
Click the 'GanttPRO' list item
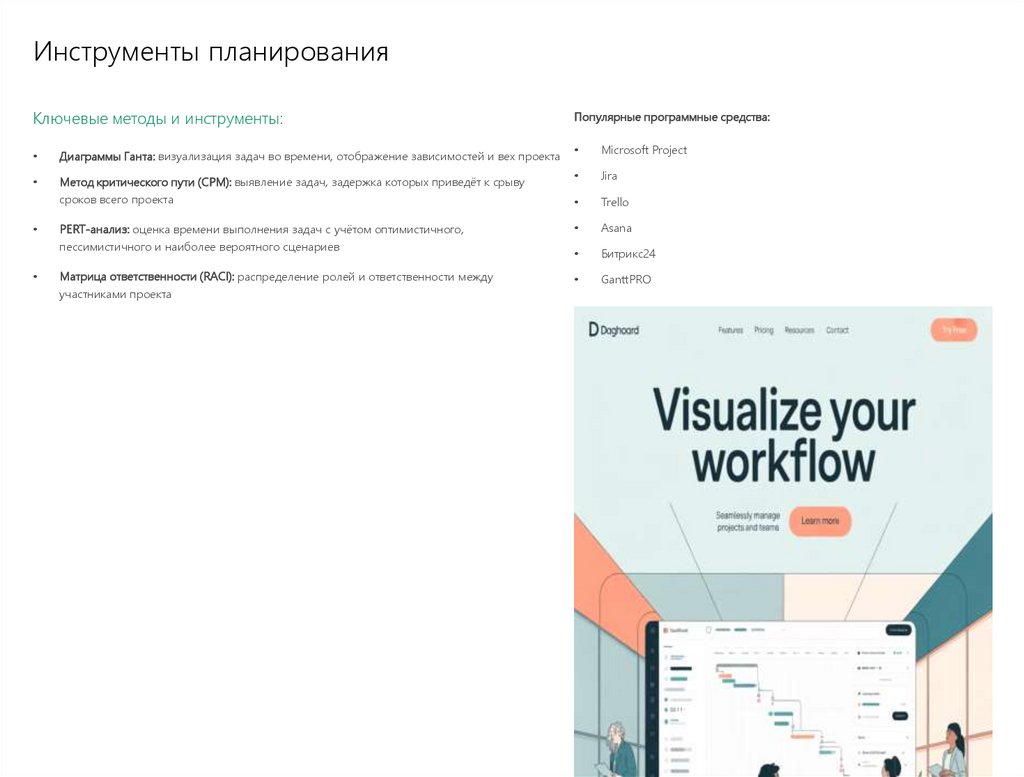[626, 279]
